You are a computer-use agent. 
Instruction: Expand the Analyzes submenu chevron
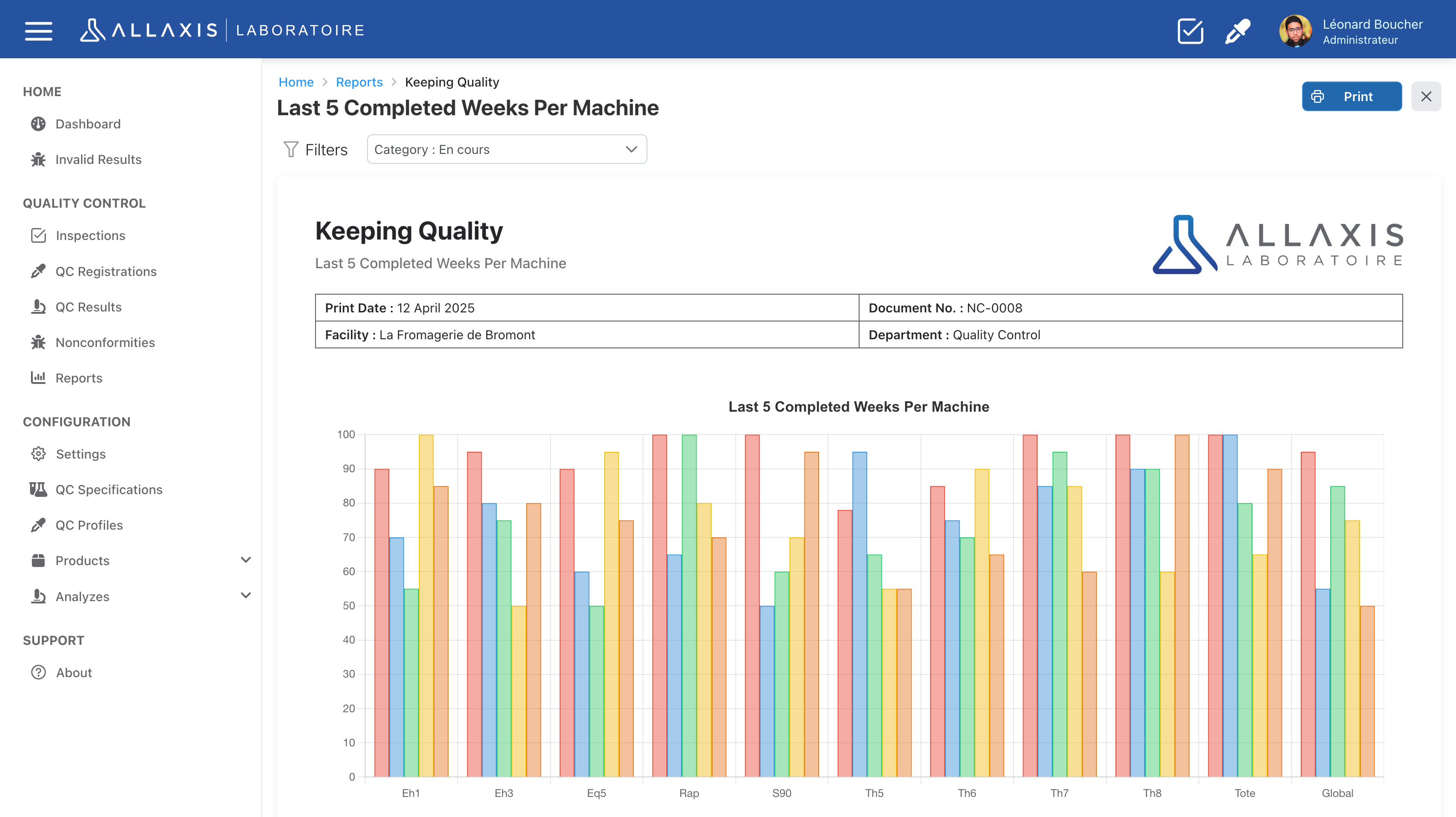click(x=245, y=596)
